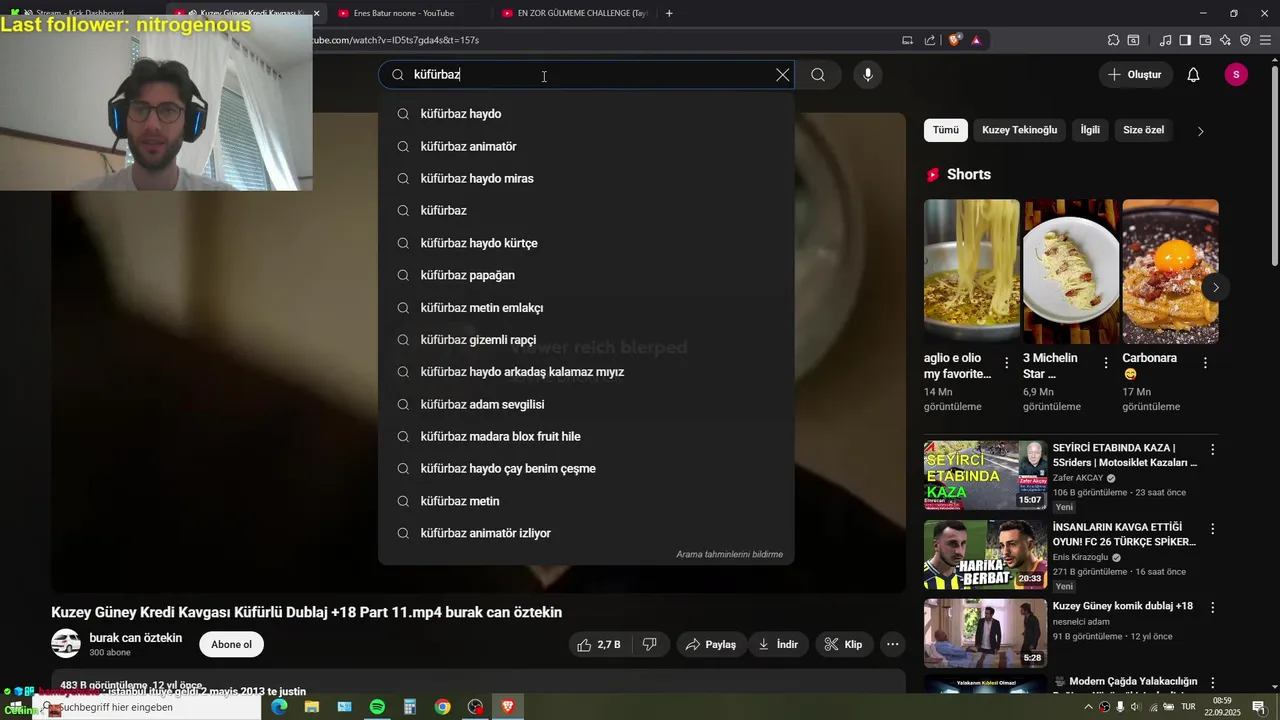Open system volume icon in tray
The image size is (1280, 720).
pyautogui.click(x=1135, y=707)
